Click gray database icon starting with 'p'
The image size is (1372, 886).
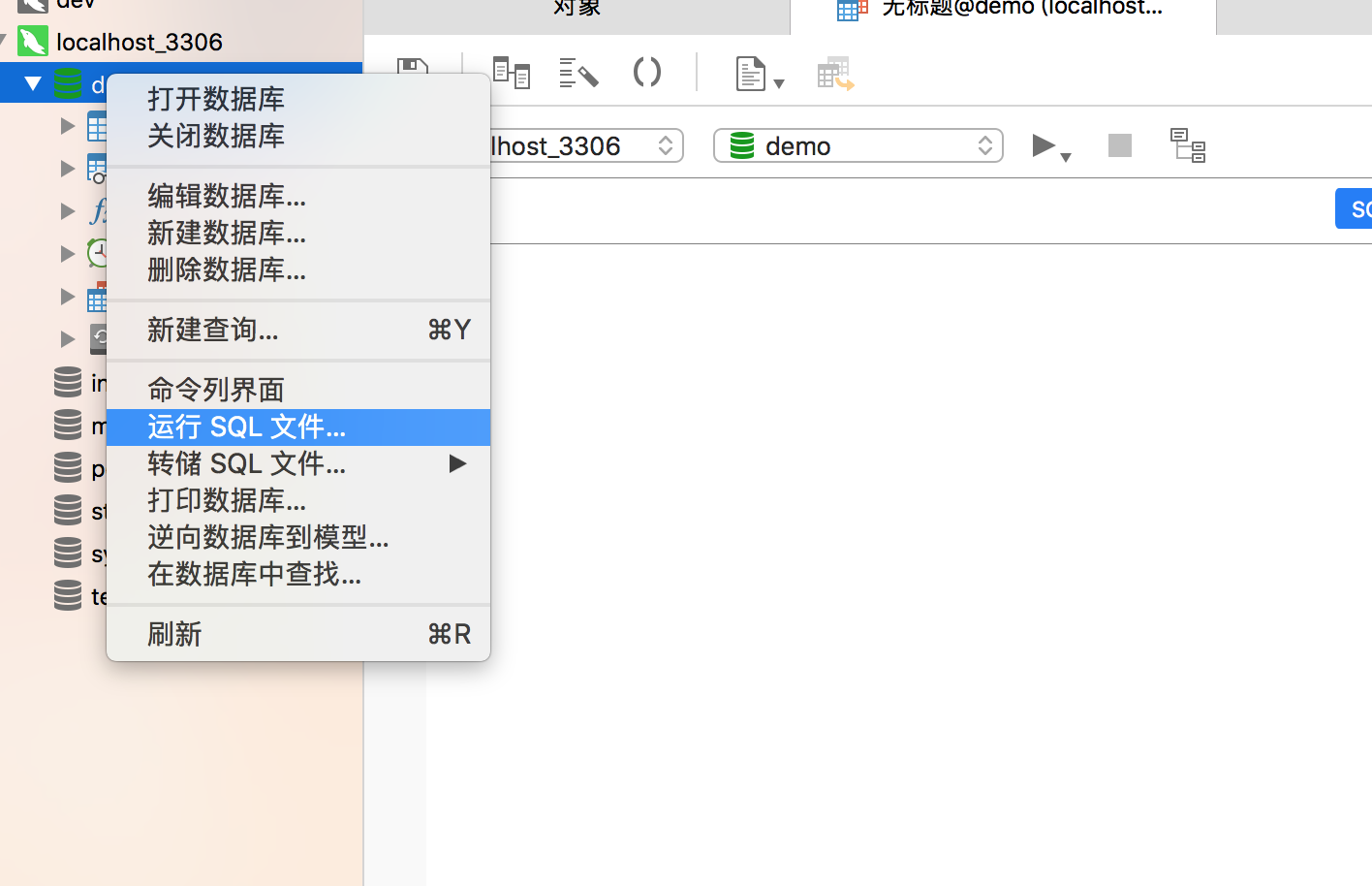tap(68, 467)
